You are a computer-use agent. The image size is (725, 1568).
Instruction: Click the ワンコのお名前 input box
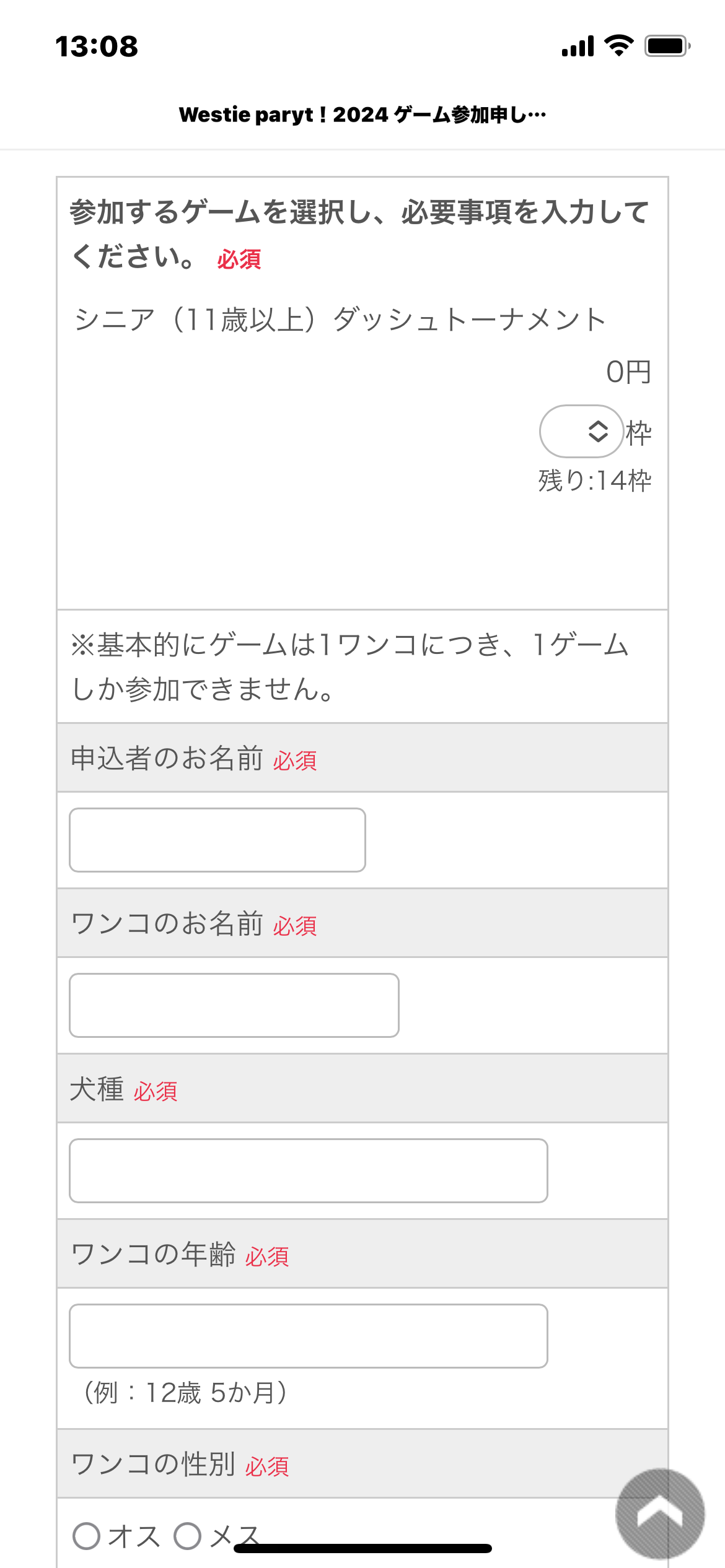234,1005
